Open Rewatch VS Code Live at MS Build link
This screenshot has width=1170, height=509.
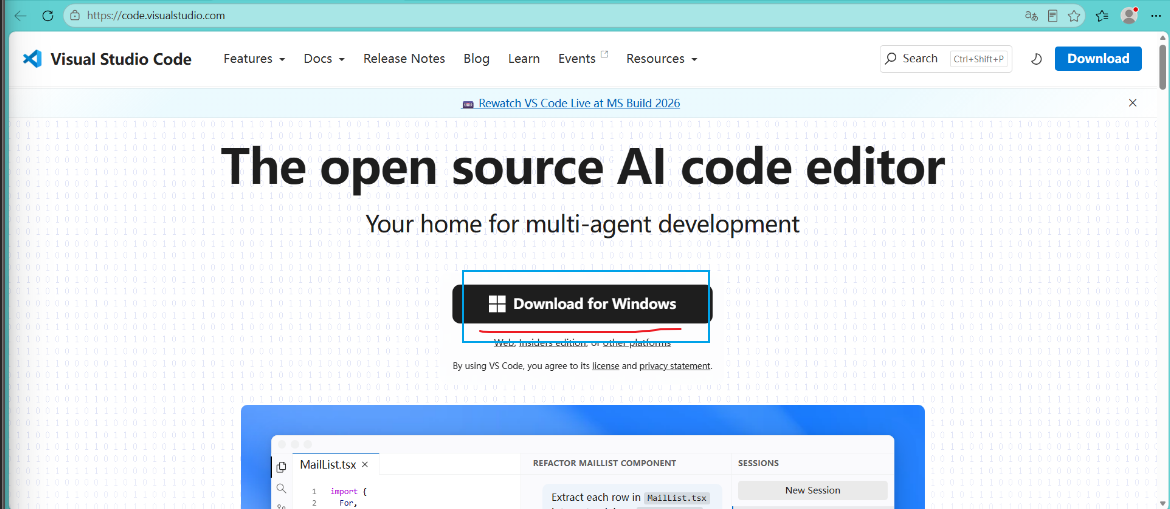pos(571,103)
